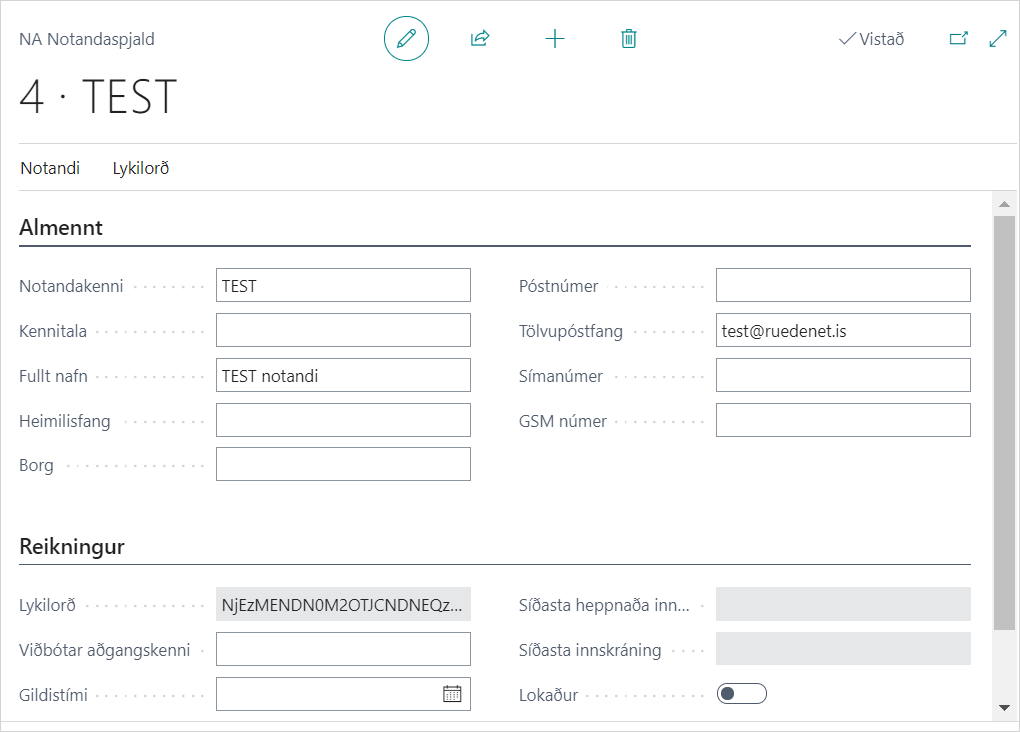
Task: Click the pencil edit icon
Action: pos(406,39)
